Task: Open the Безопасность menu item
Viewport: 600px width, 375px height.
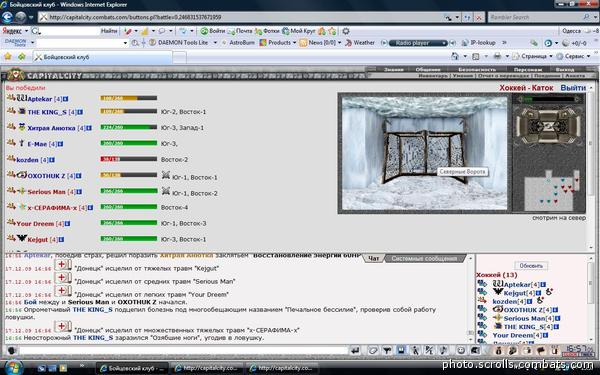Action: point(477,70)
